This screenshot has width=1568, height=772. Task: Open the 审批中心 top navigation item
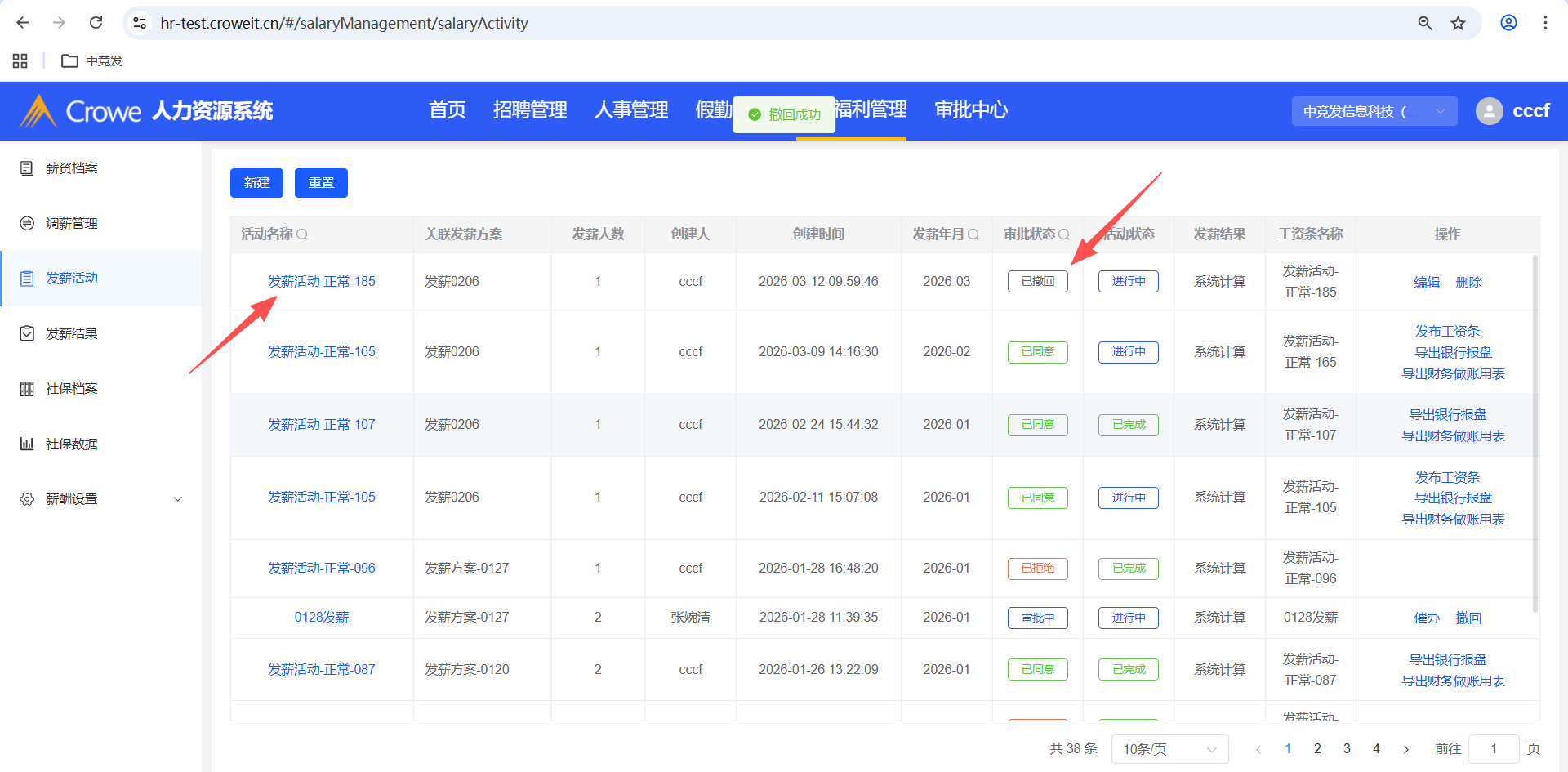(971, 109)
